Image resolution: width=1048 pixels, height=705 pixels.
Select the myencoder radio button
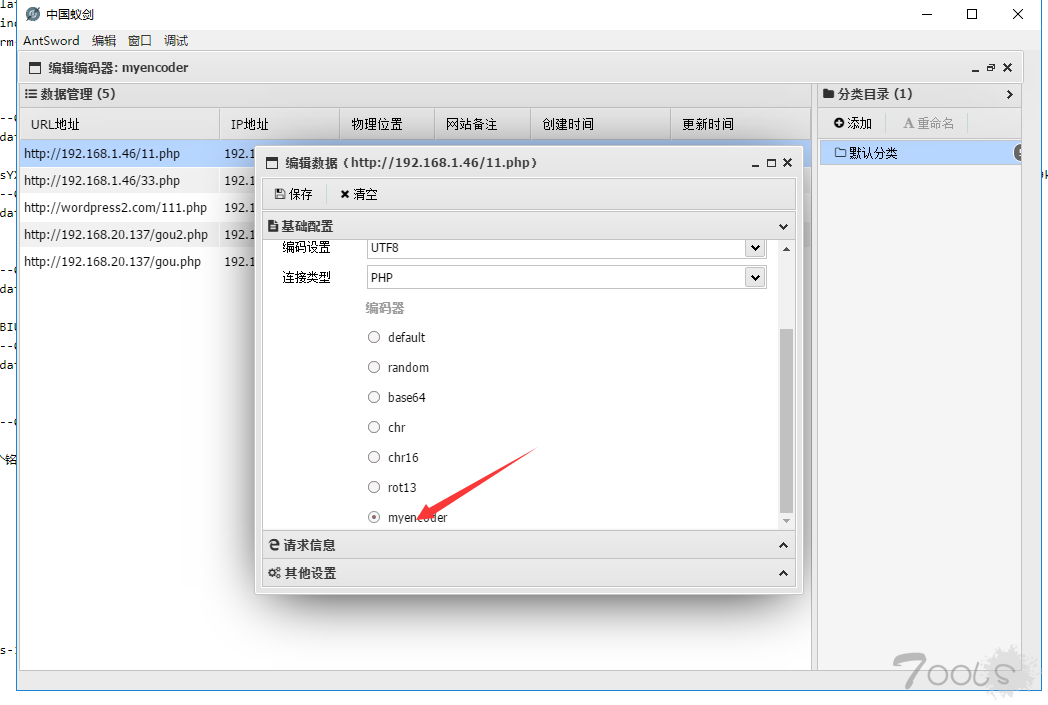374,517
